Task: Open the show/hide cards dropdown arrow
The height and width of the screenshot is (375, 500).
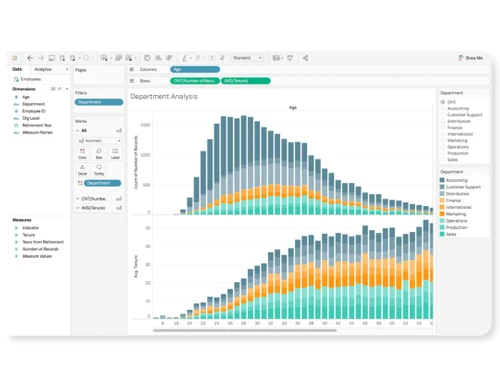Action: tap(282, 58)
